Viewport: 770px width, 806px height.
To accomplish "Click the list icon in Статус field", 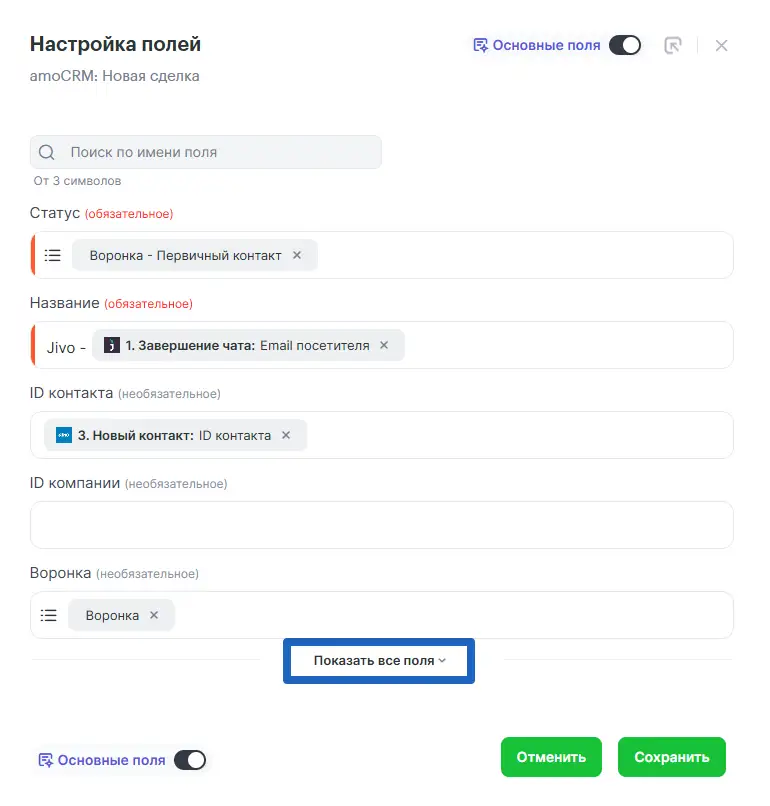I will [53, 255].
